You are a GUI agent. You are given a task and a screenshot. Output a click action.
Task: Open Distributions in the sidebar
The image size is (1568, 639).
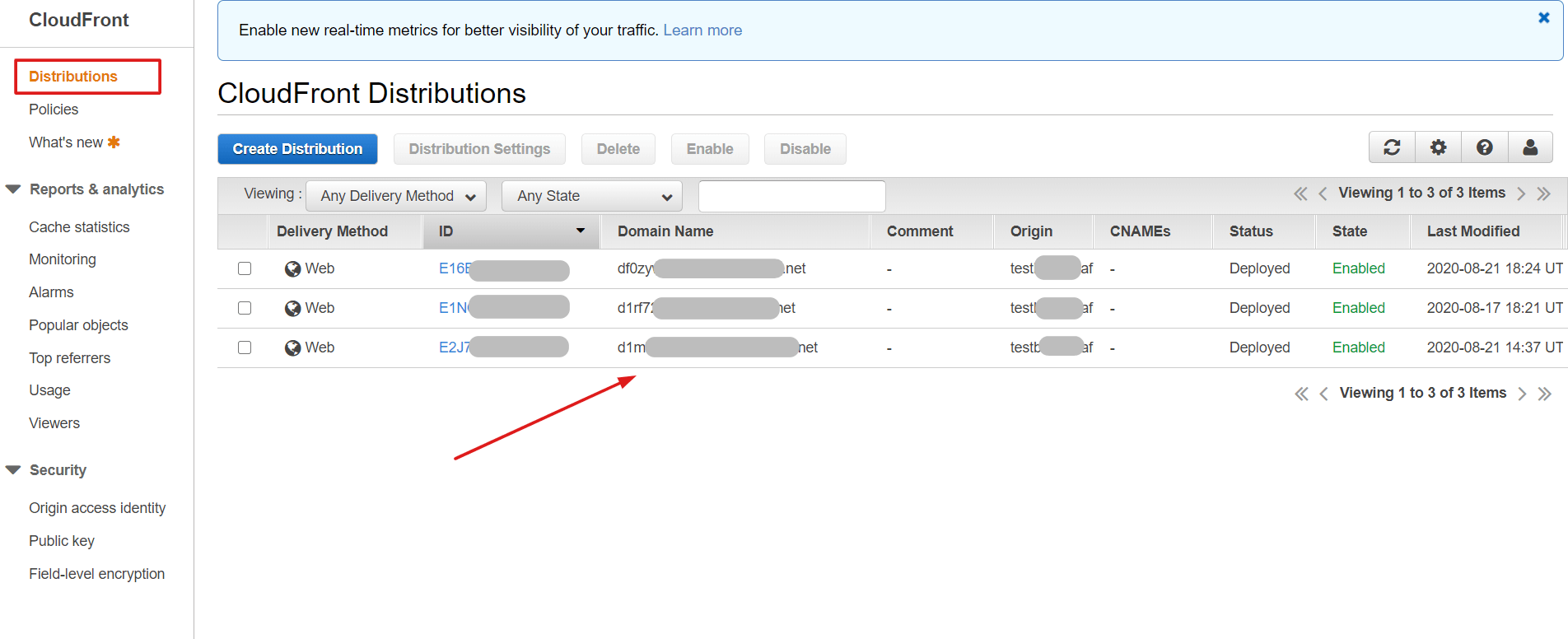coord(73,77)
